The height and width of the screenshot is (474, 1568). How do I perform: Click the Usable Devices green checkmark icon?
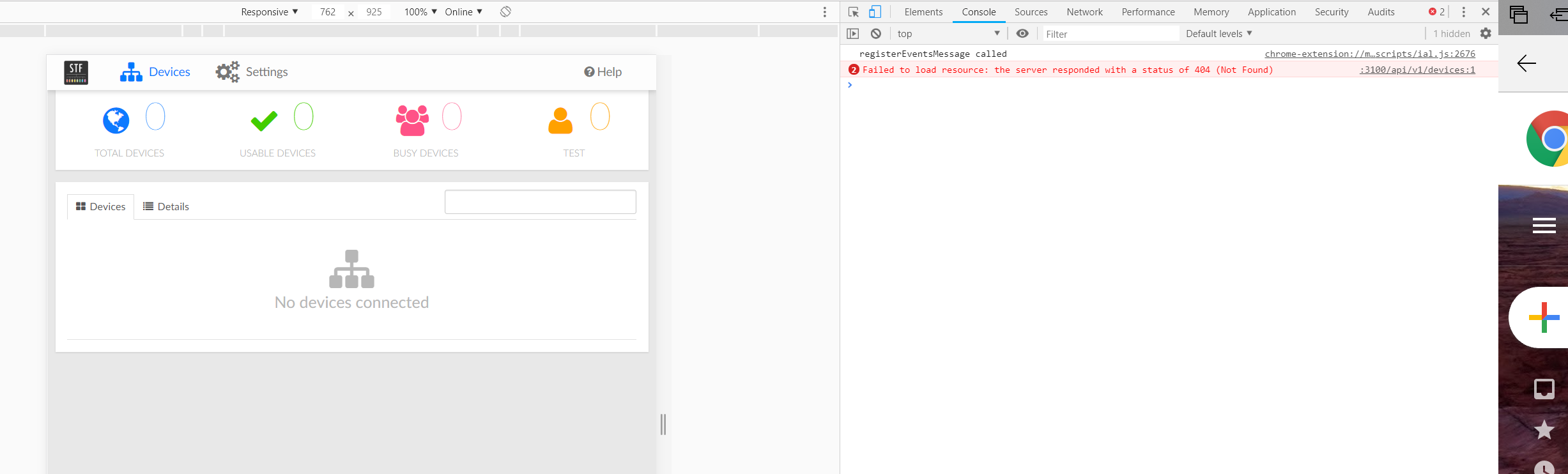coord(264,121)
